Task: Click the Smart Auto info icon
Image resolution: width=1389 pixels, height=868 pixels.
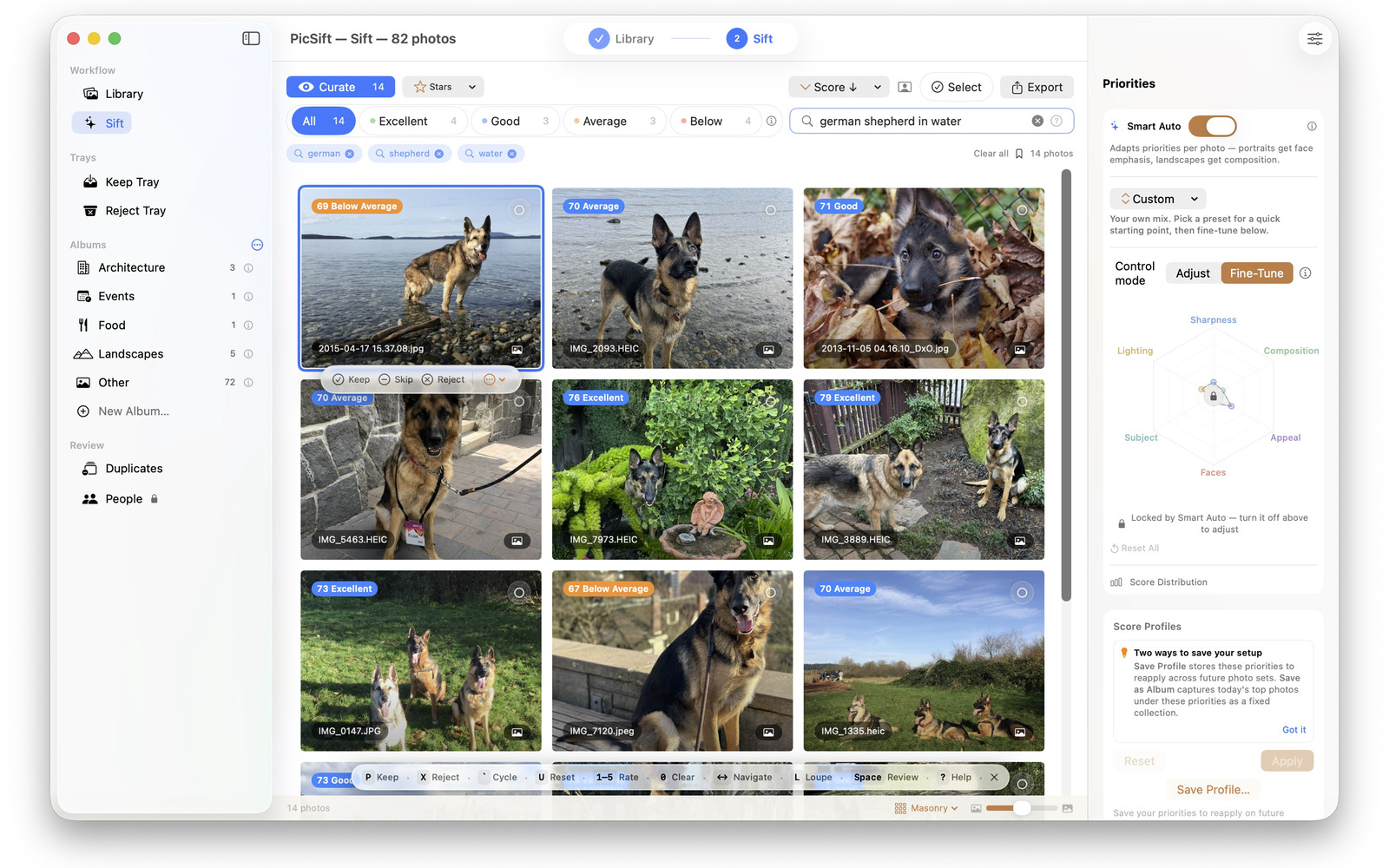Action: (1312, 126)
